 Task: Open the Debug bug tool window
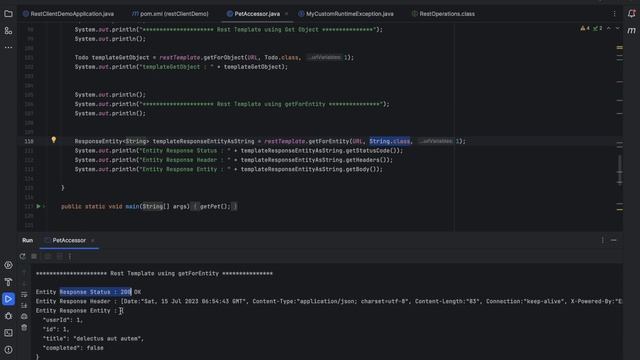[8, 316]
